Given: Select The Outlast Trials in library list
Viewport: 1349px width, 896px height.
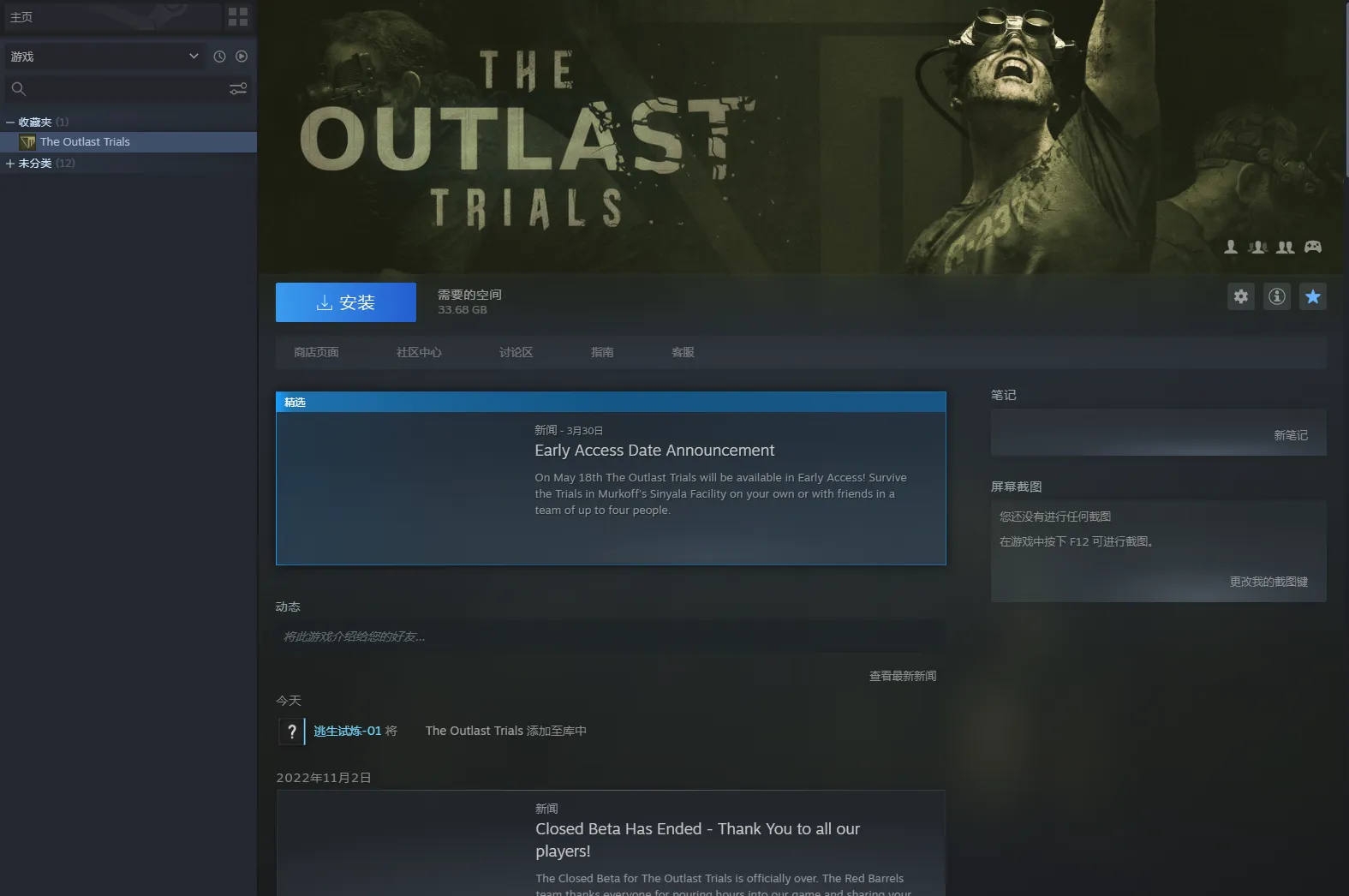Looking at the screenshot, I should 85,142.
